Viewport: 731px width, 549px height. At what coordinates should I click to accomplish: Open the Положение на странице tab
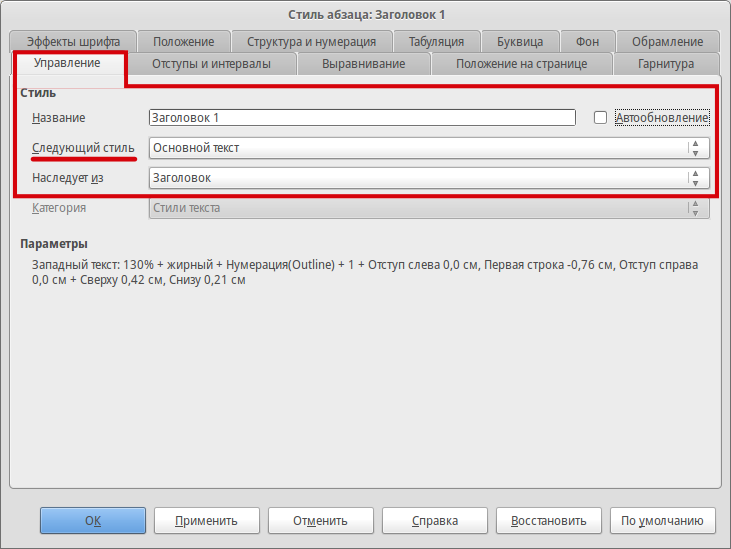pyautogui.click(x=522, y=63)
